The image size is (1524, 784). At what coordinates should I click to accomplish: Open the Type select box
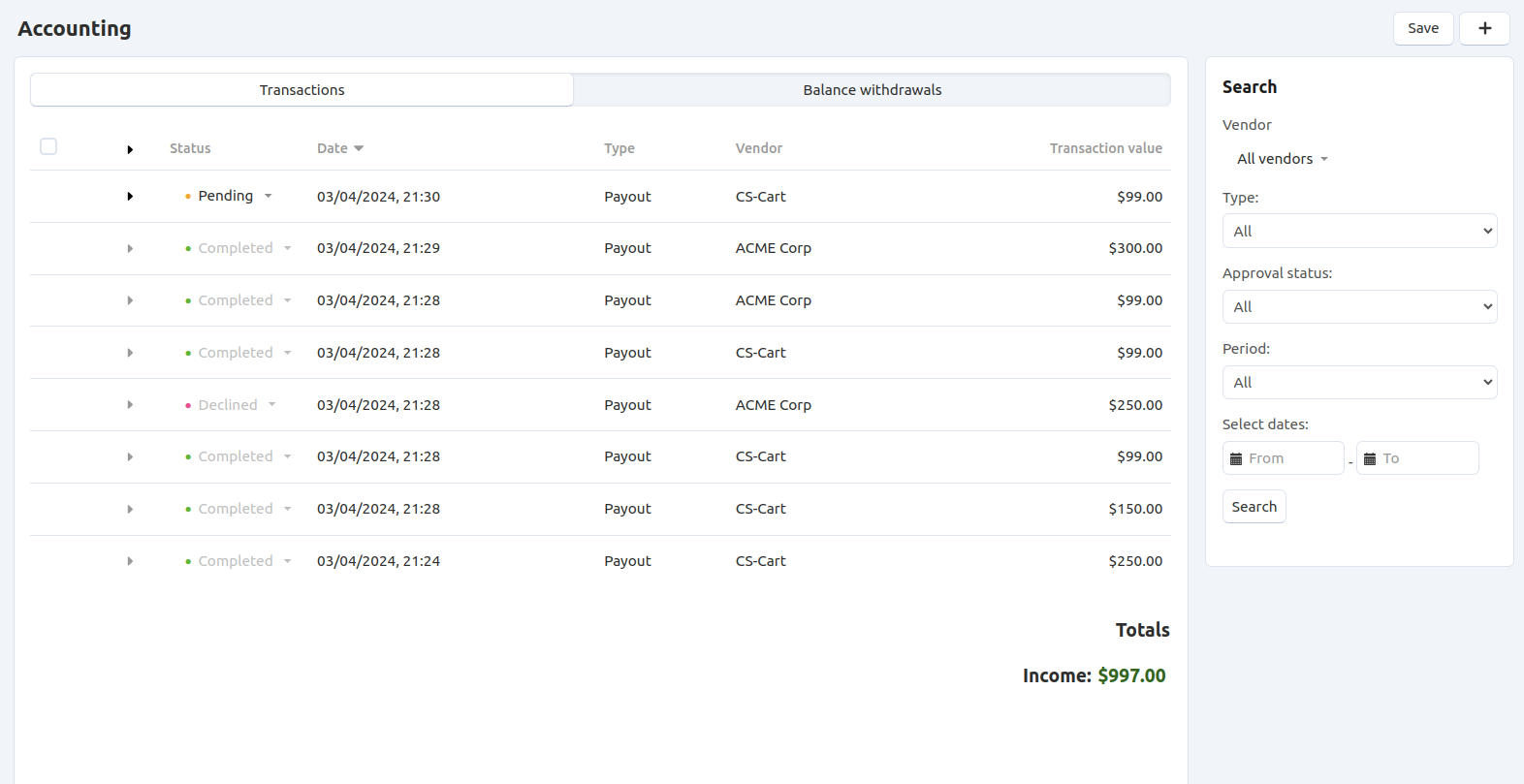(1359, 231)
